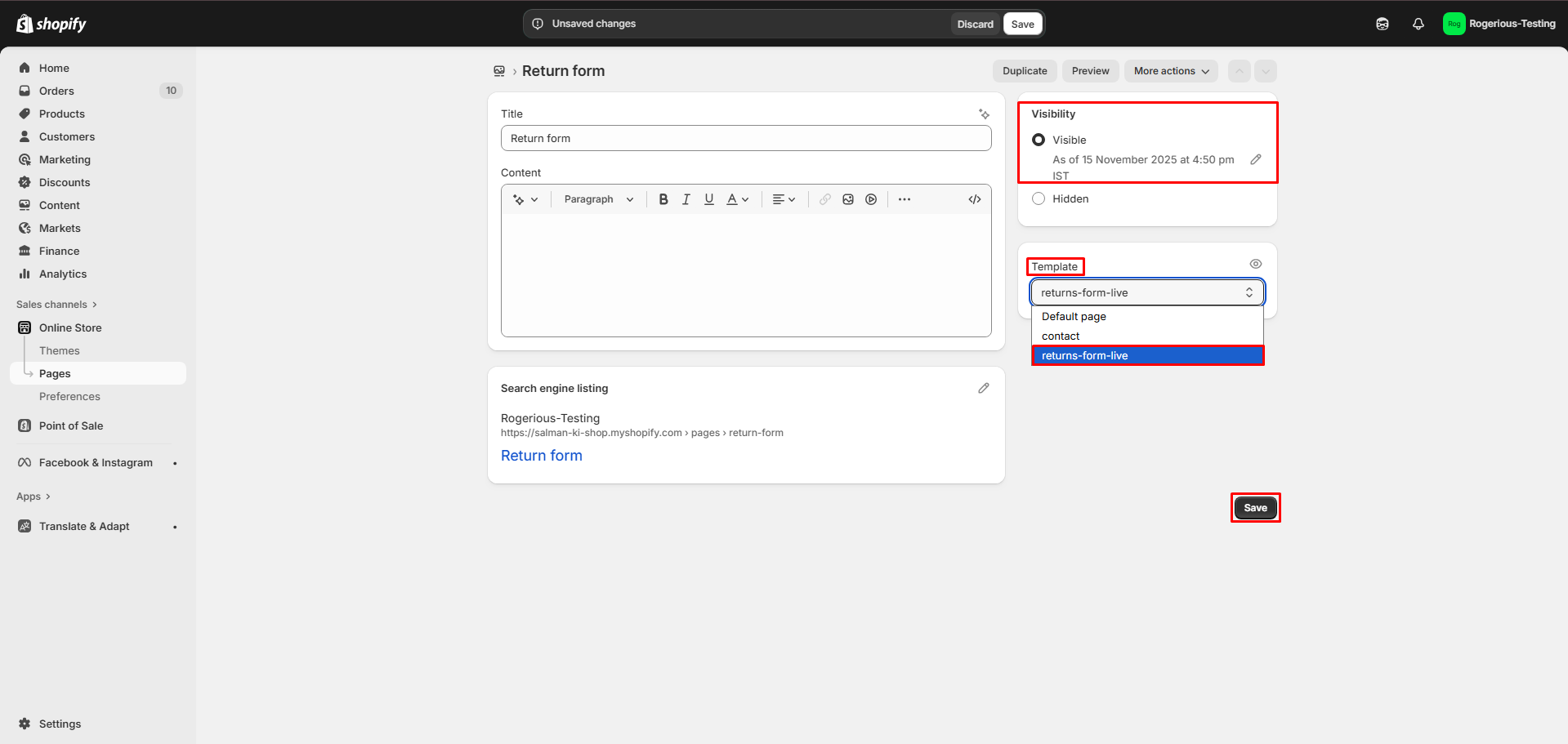Click the insert image icon

[848, 199]
